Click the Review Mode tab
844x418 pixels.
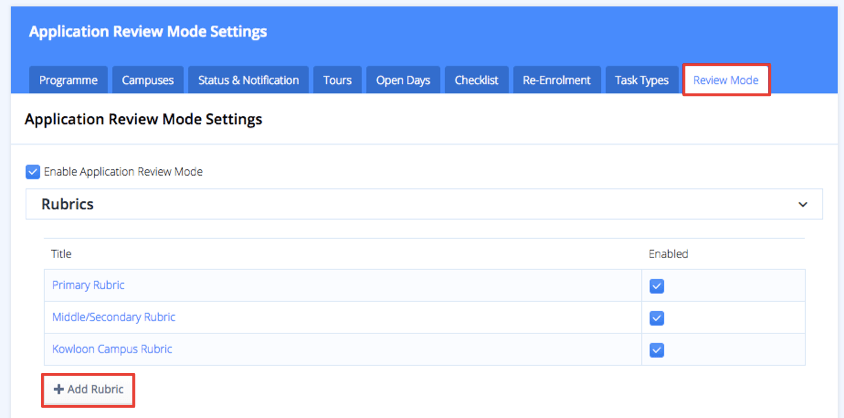[x=726, y=80]
